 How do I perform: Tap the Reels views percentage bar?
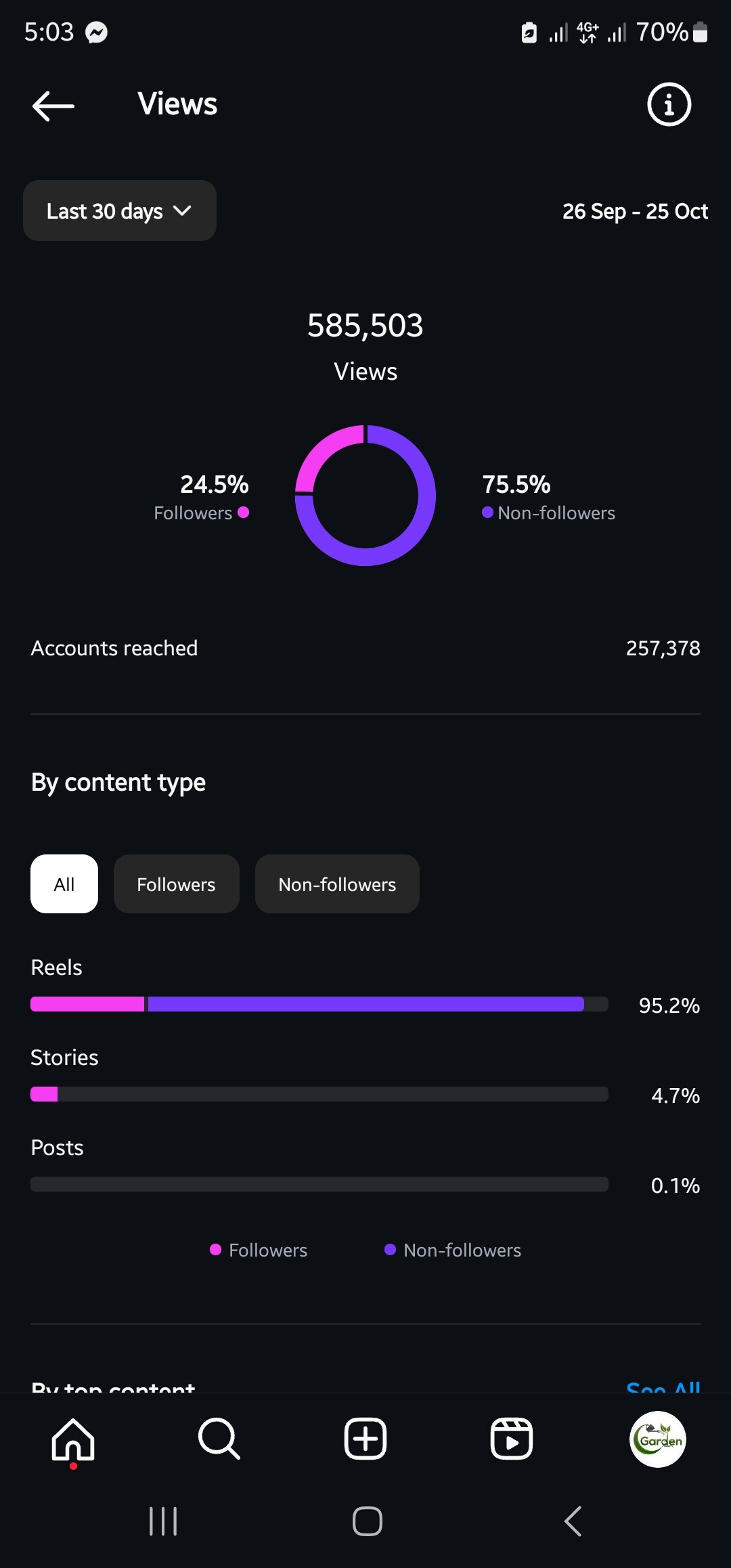coord(318,1004)
